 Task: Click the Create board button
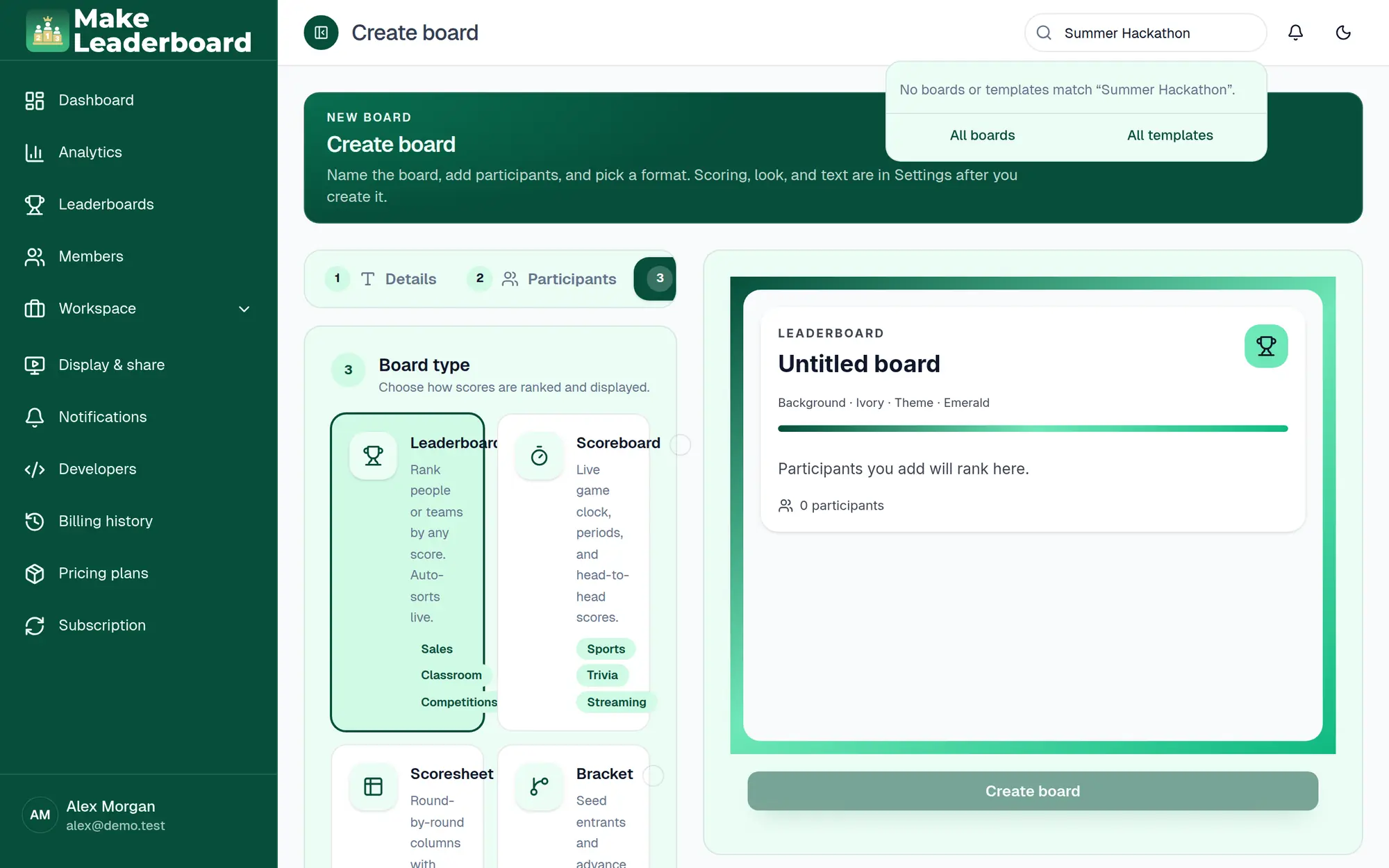(1033, 791)
